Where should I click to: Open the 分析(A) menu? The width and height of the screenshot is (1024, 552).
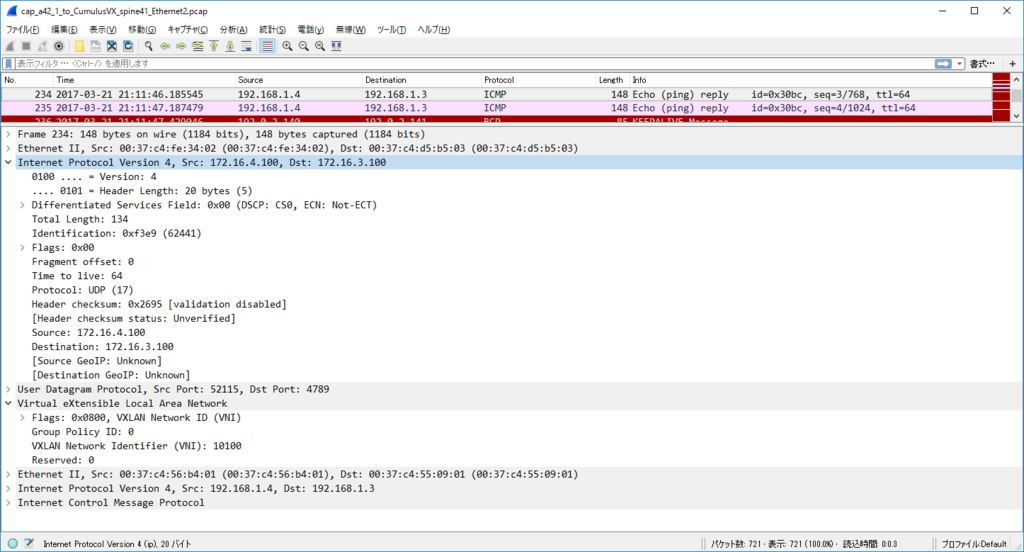tap(233, 29)
